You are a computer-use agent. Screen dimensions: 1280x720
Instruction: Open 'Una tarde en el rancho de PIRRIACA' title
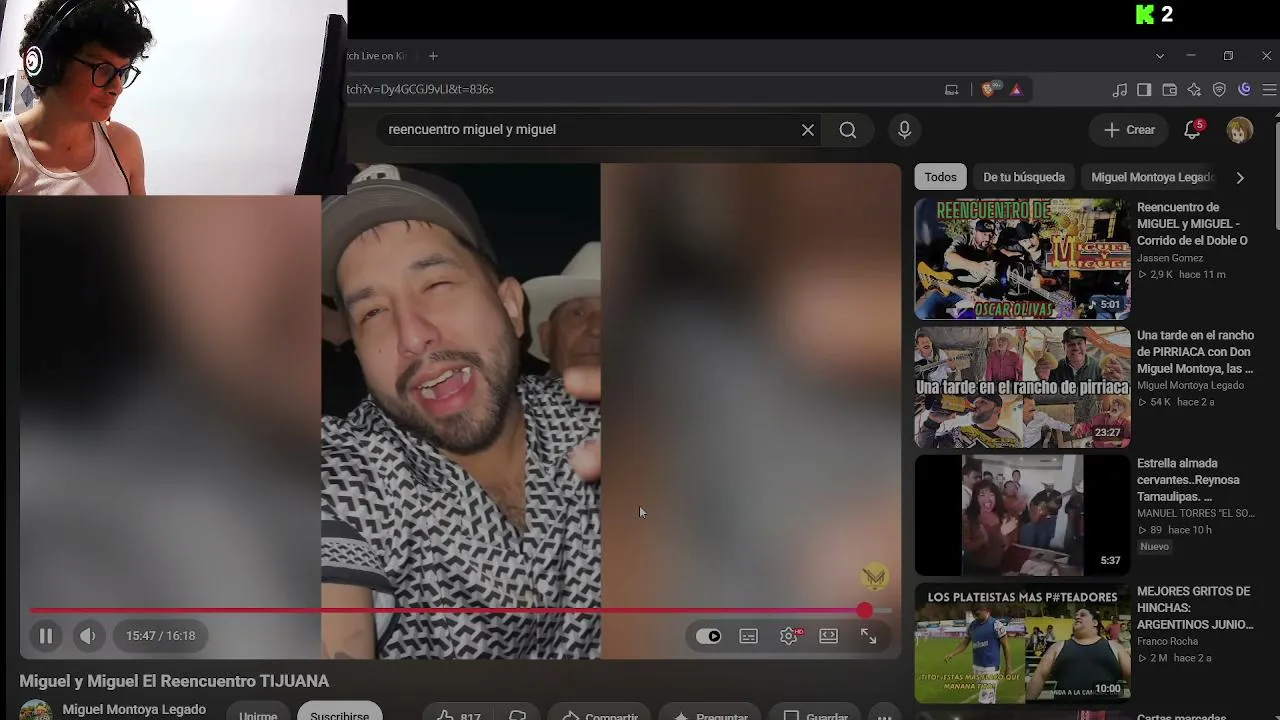1195,352
